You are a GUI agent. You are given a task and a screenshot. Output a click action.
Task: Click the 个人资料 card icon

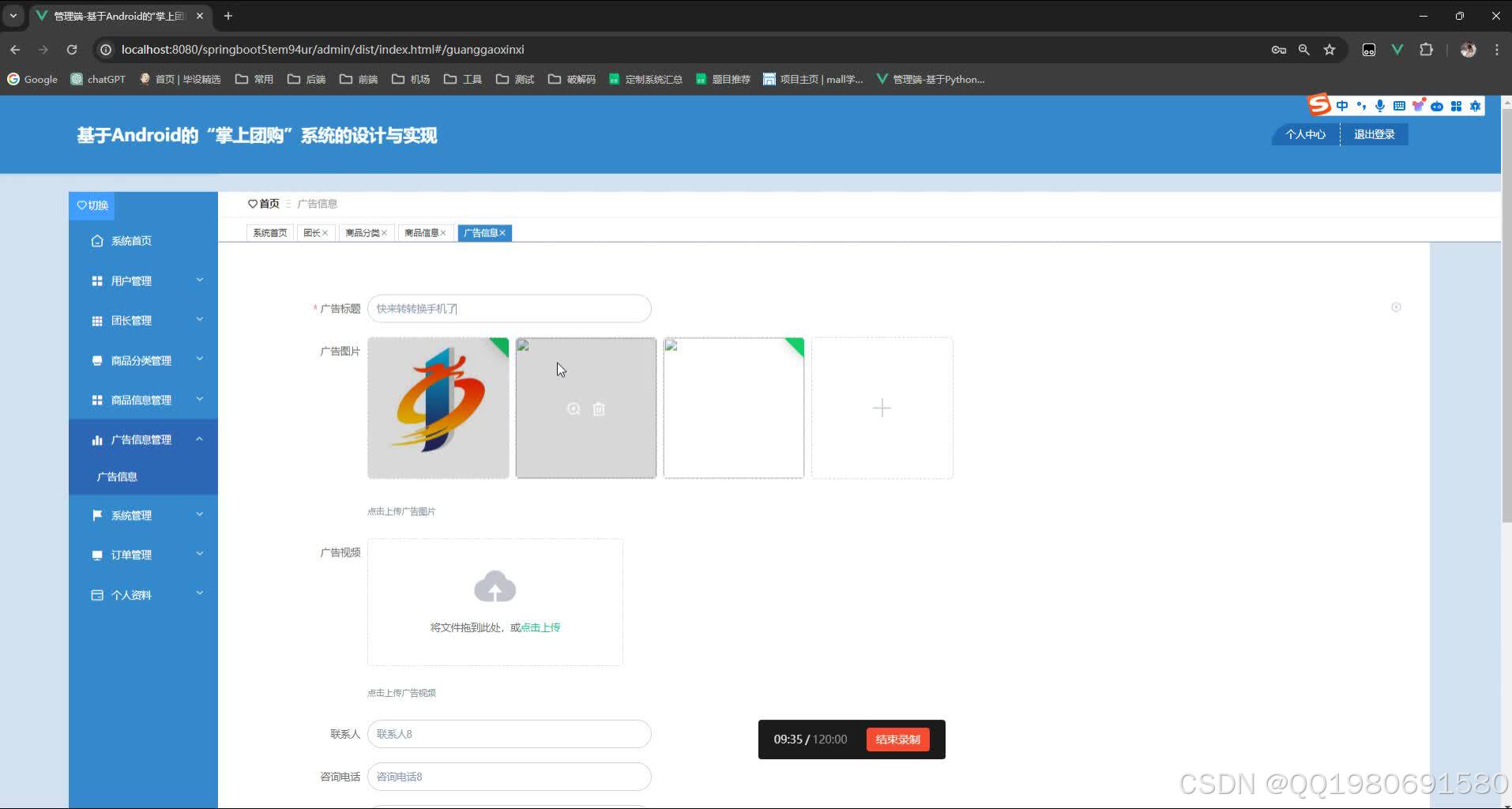coord(97,595)
